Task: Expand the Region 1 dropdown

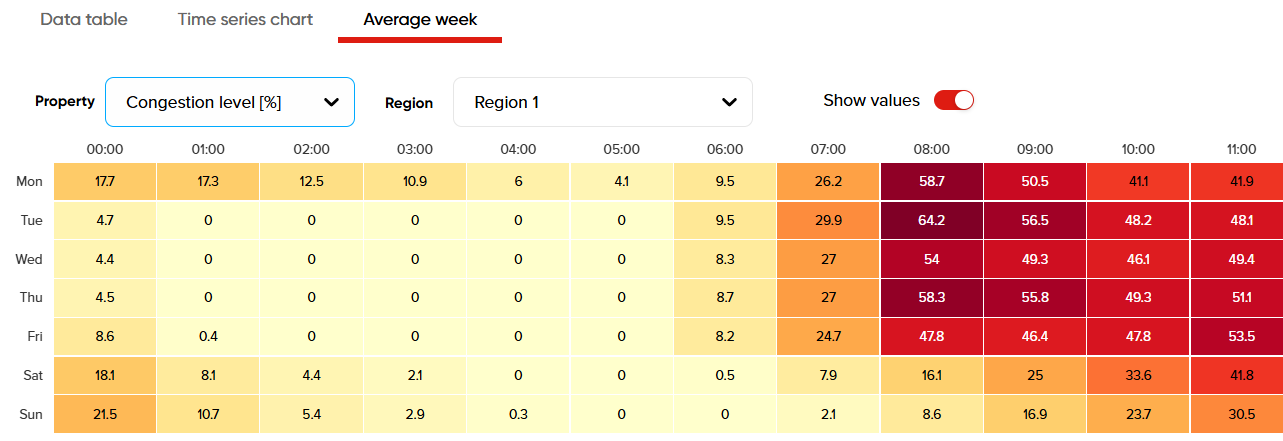Action: coord(602,102)
